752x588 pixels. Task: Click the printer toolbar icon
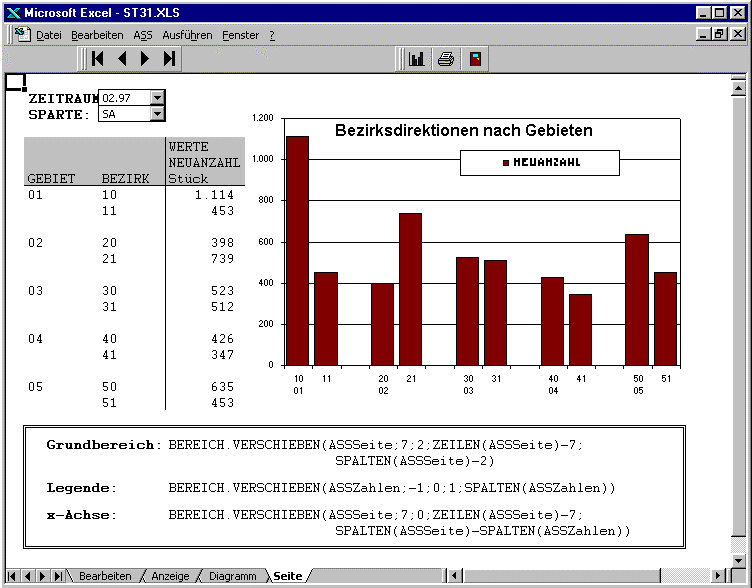tap(446, 59)
